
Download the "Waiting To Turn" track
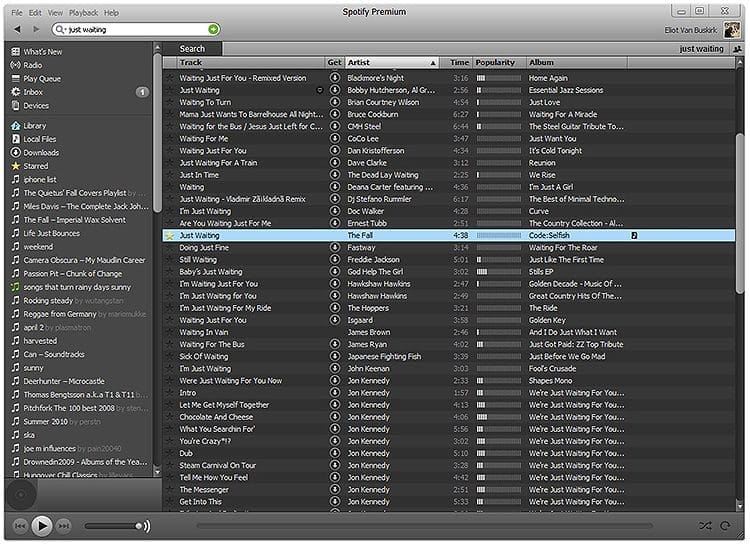pyautogui.click(x=335, y=102)
